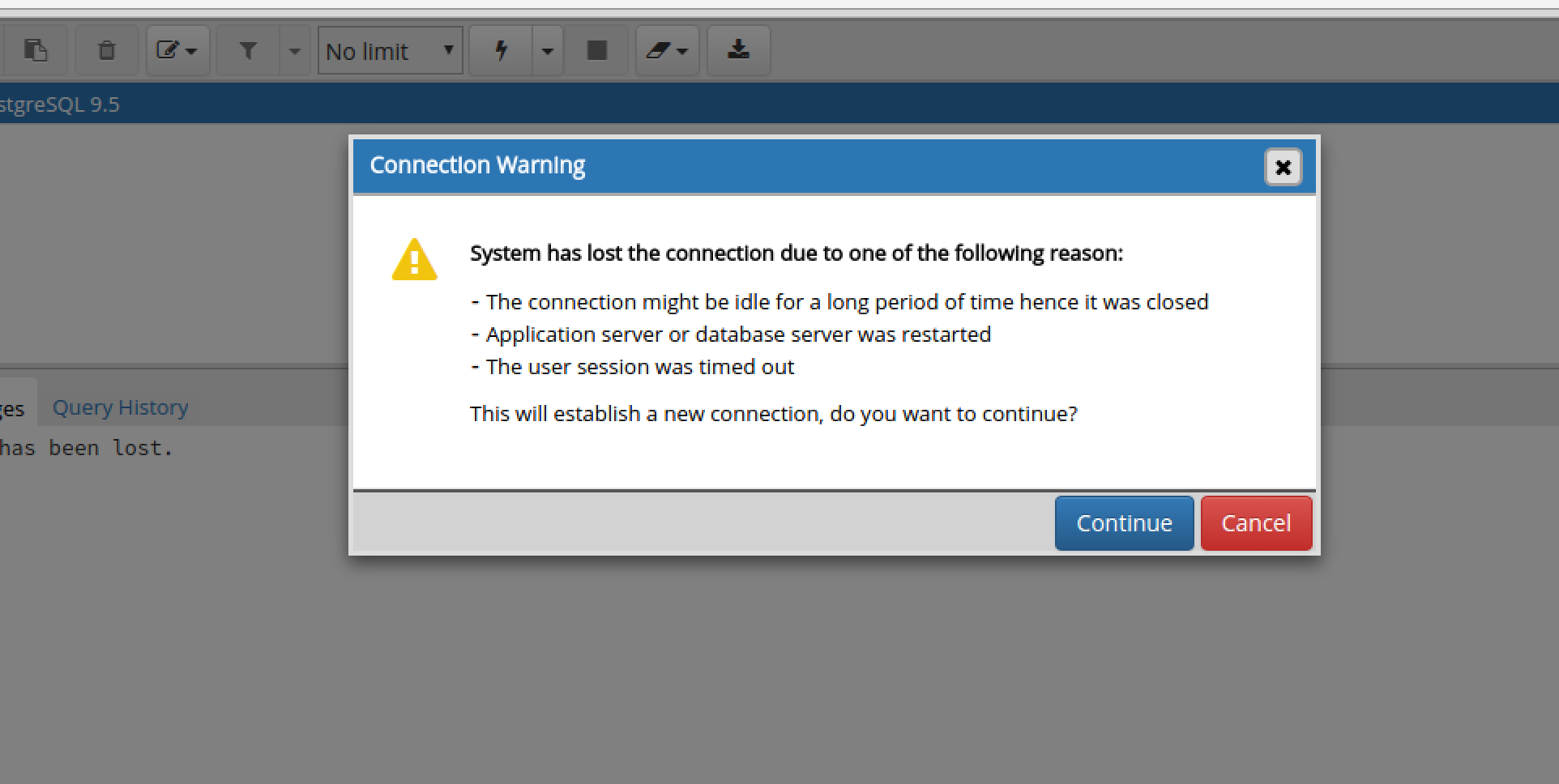The image size is (1559, 784).
Task: Click the red Cancel button
Action: [1256, 523]
